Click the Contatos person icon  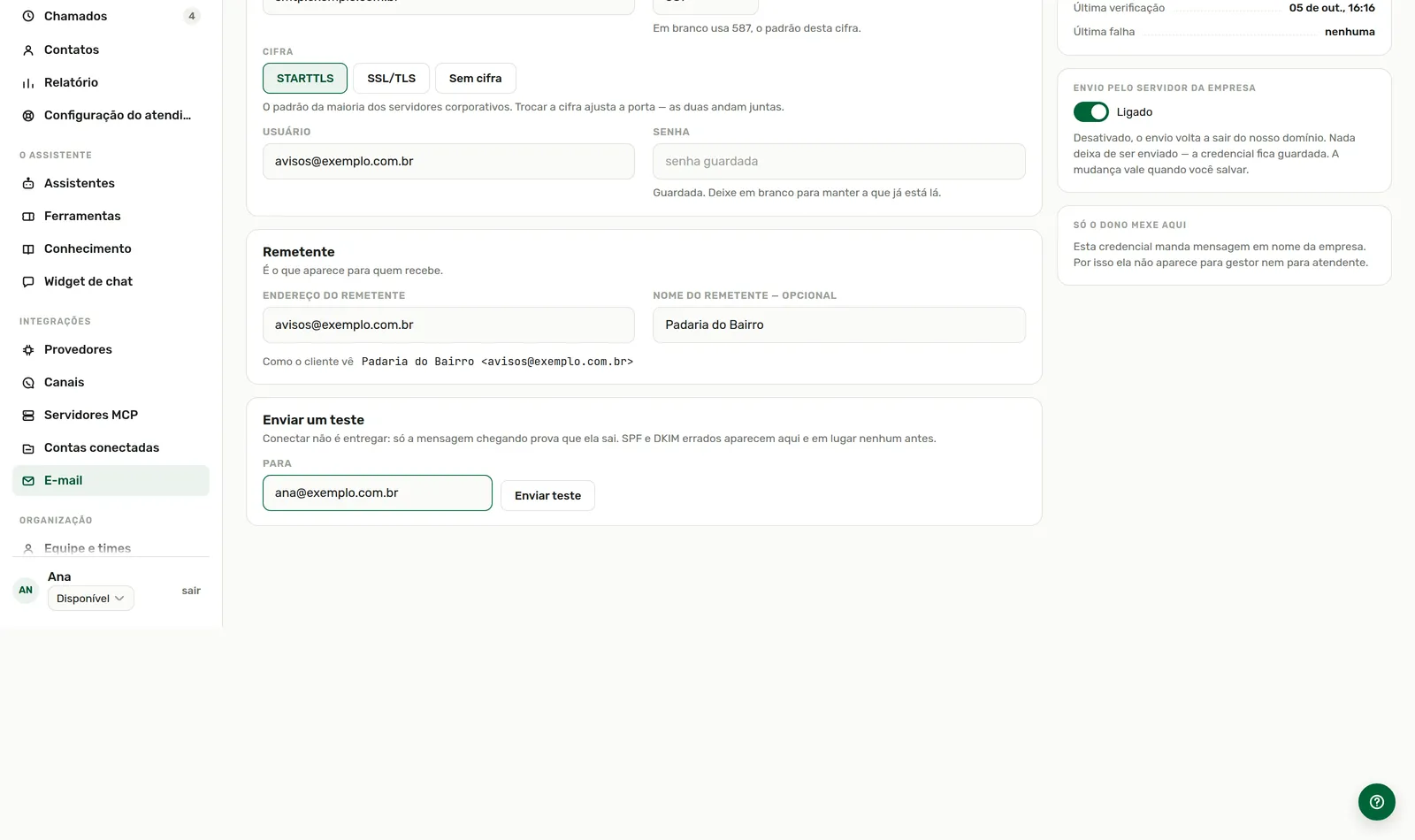tap(28, 50)
